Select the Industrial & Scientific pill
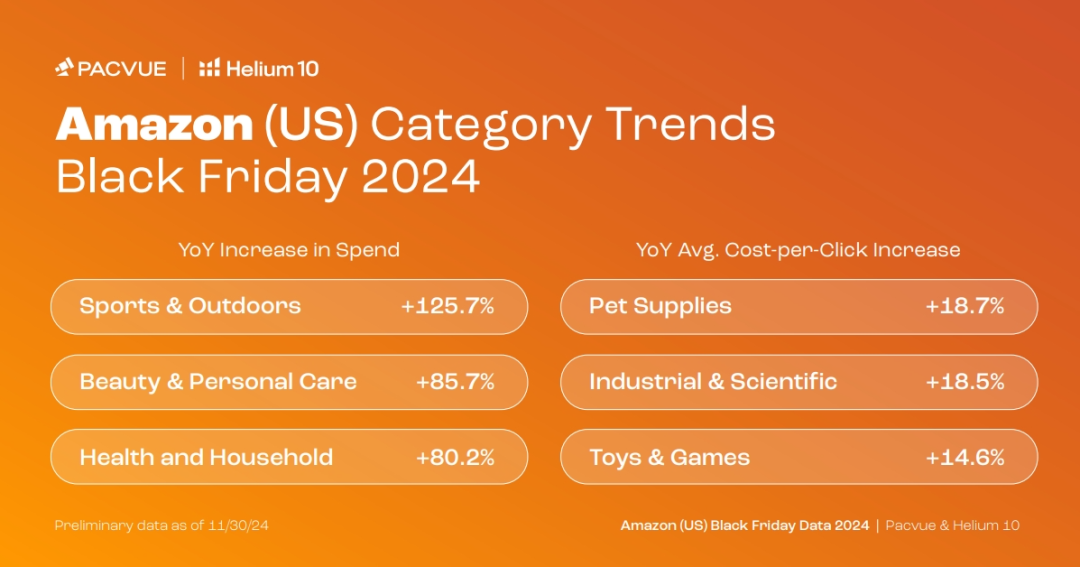1080x567 pixels. pyautogui.click(x=799, y=382)
